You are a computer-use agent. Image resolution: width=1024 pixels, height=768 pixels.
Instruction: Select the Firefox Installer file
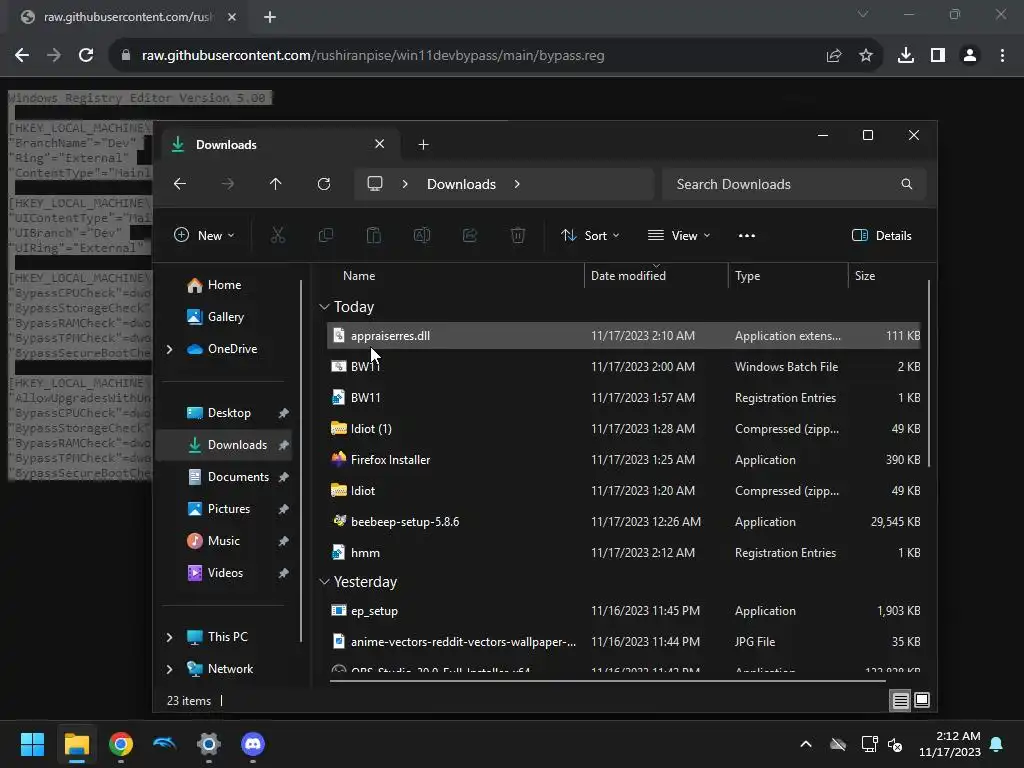pos(623,460)
